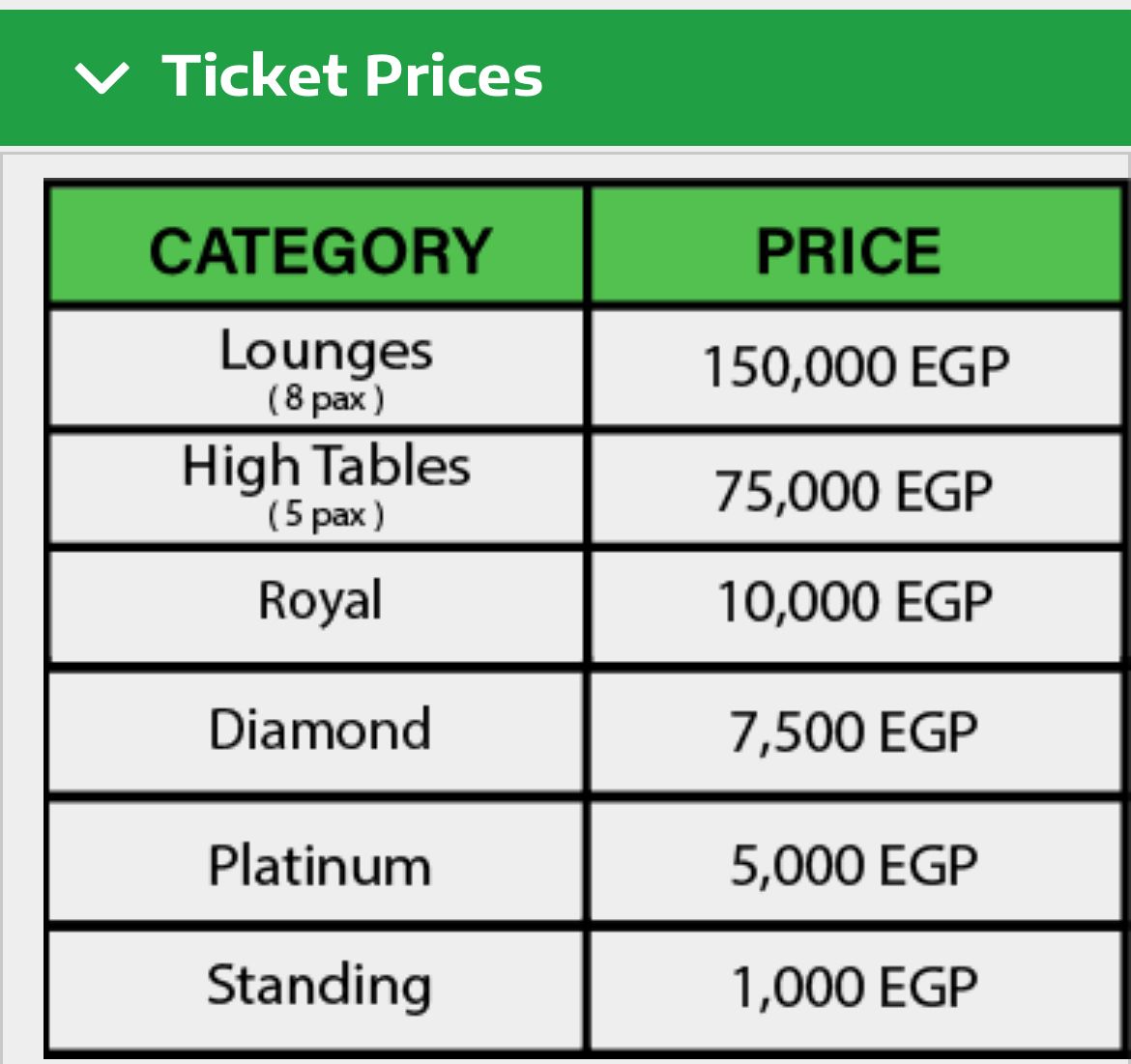Click the 1,000 EGP price cell
Screen dimensions: 1131x1064
coord(856,989)
